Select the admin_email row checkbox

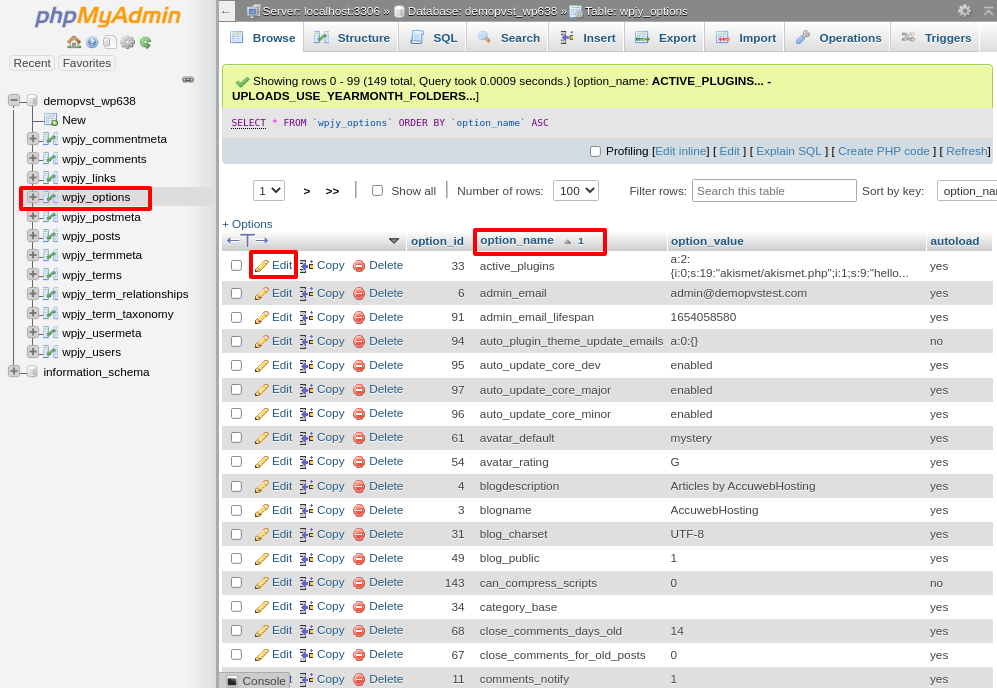coord(237,294)
